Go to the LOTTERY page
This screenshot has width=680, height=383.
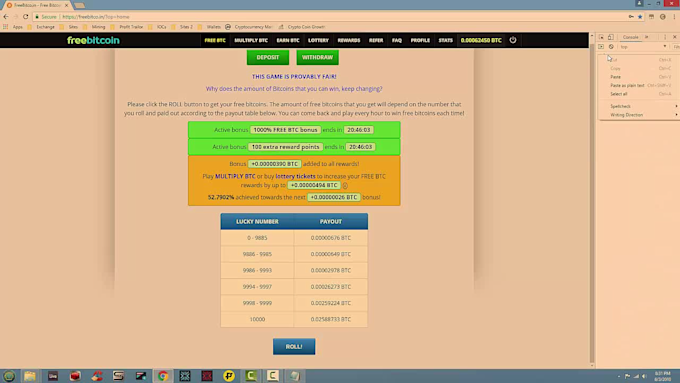coord(318,40)
